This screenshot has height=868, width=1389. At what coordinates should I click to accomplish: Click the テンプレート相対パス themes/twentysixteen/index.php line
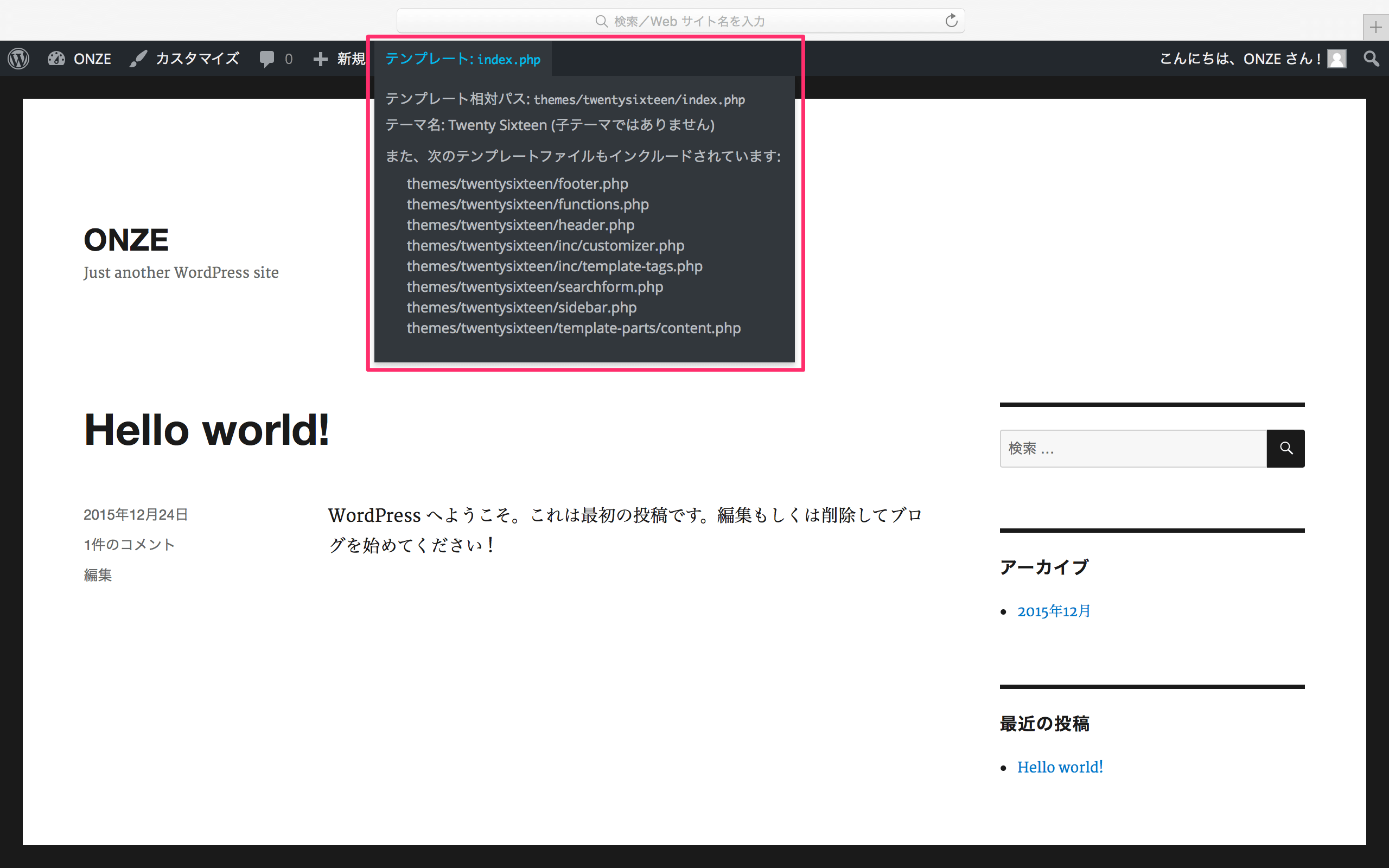[565, 99]
